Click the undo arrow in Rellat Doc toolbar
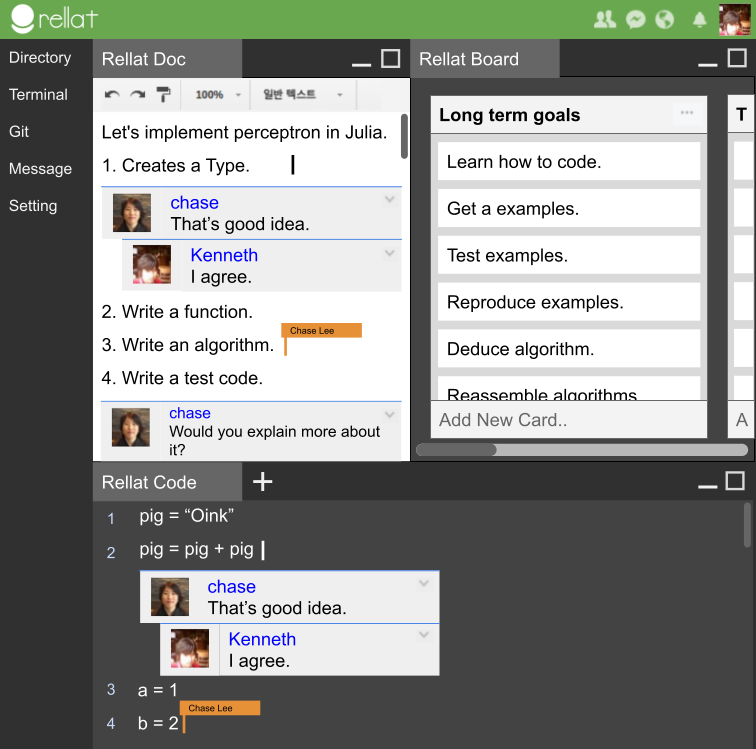Screen dimensions: 756x749 pyautogui.click(x=112, y=95)
